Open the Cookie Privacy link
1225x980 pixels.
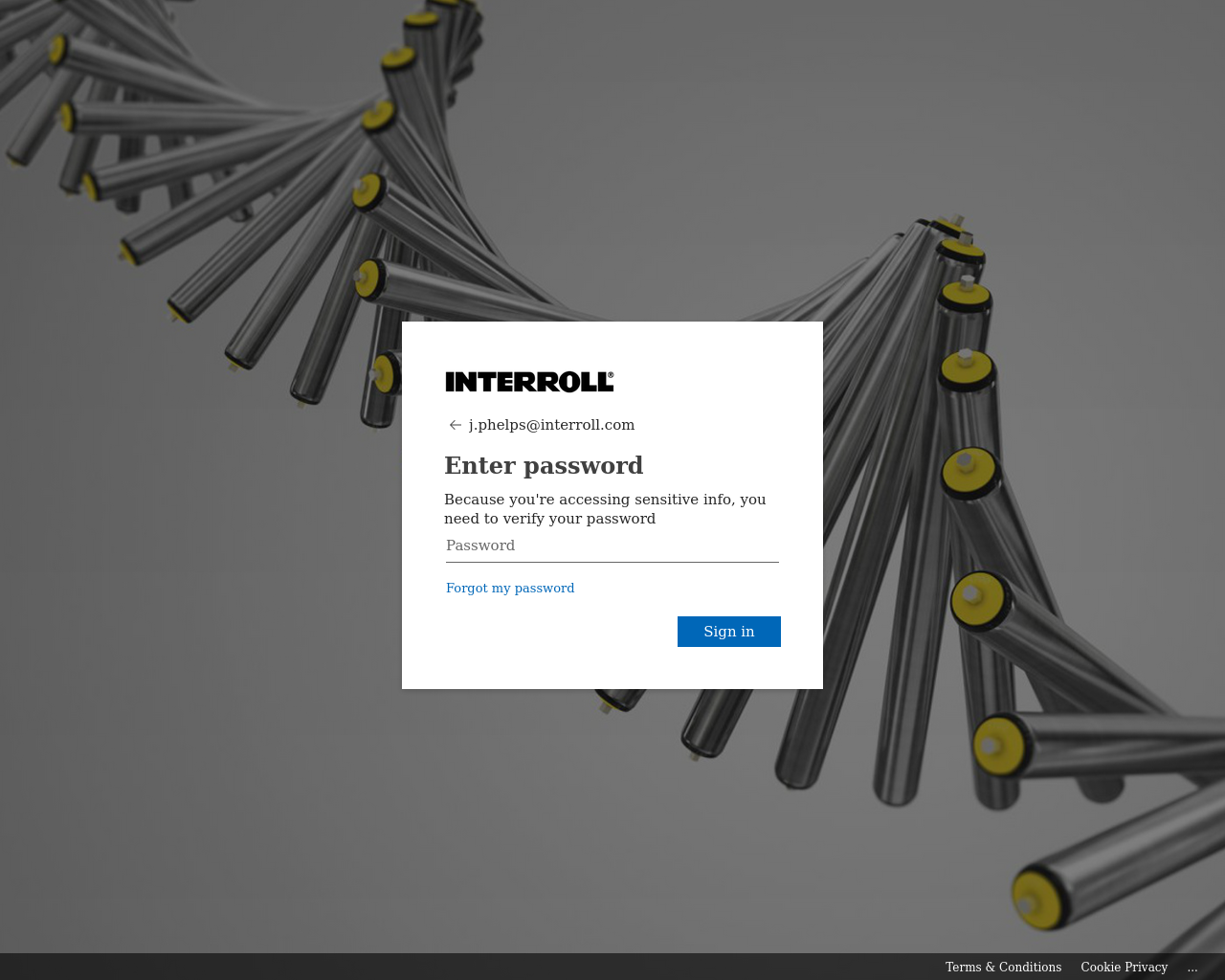tap(1125, 967)
